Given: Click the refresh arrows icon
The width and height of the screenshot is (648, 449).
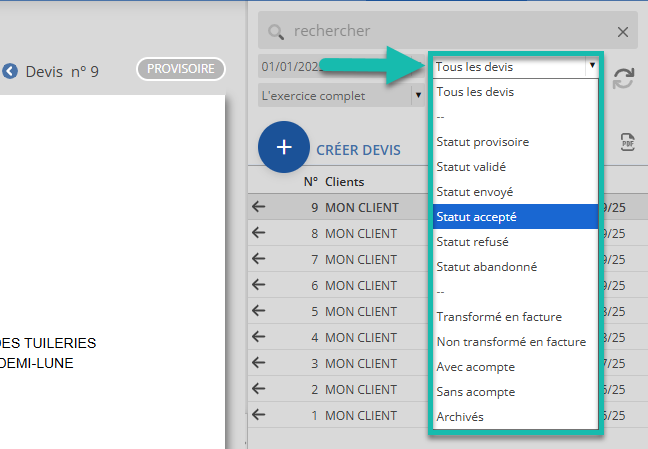Looking at the screenshot, I should (x=623, y=80).
